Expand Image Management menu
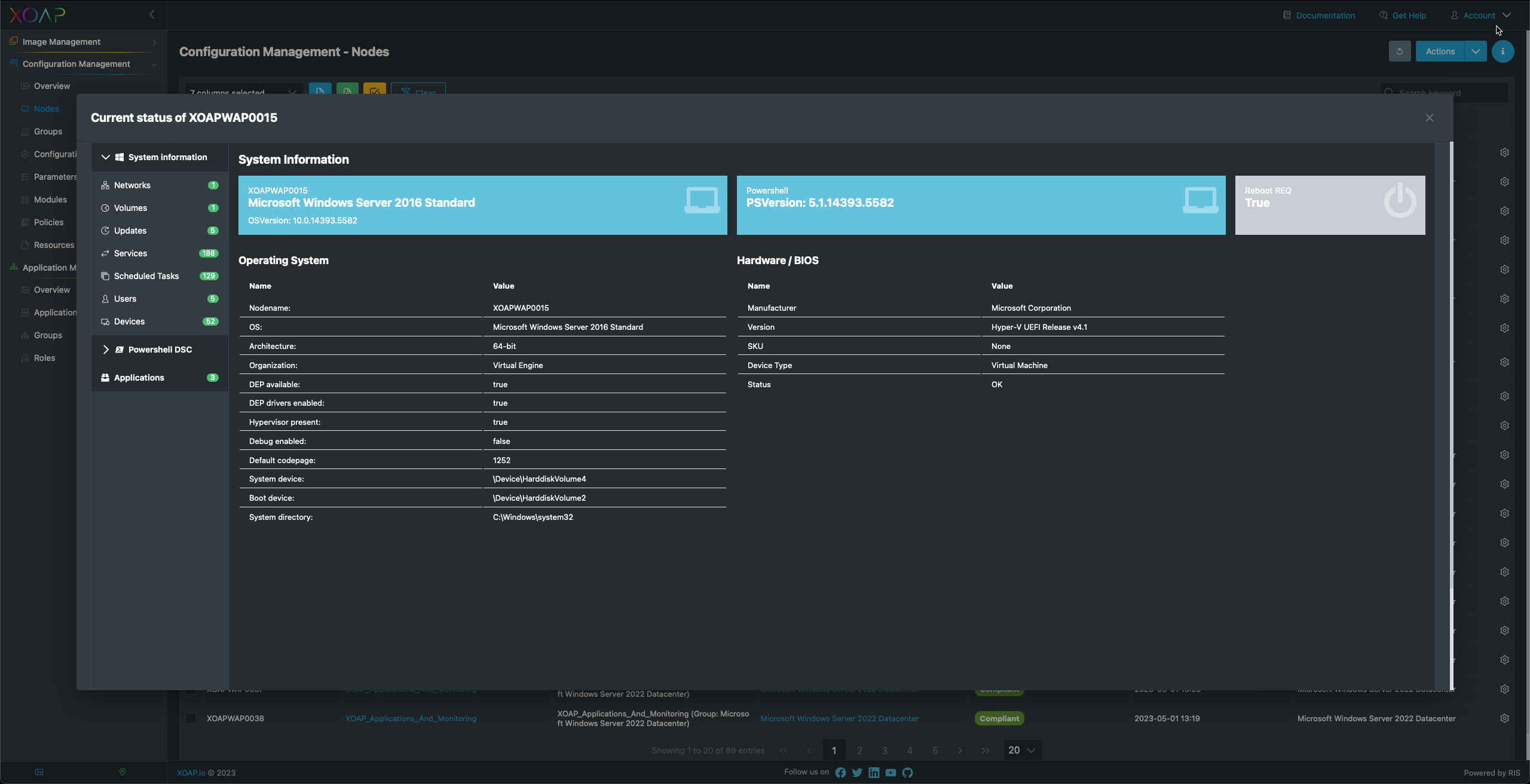 [x=84, y=42]
